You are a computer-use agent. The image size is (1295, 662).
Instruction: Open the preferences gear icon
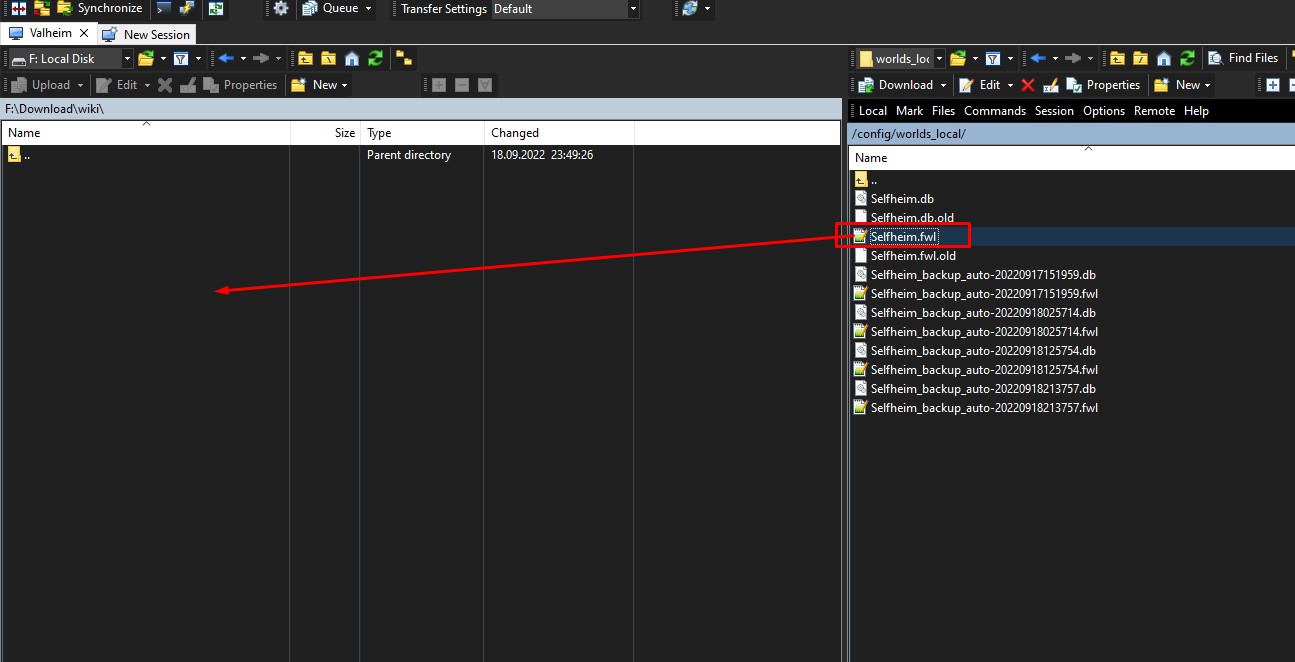(281, 9)
